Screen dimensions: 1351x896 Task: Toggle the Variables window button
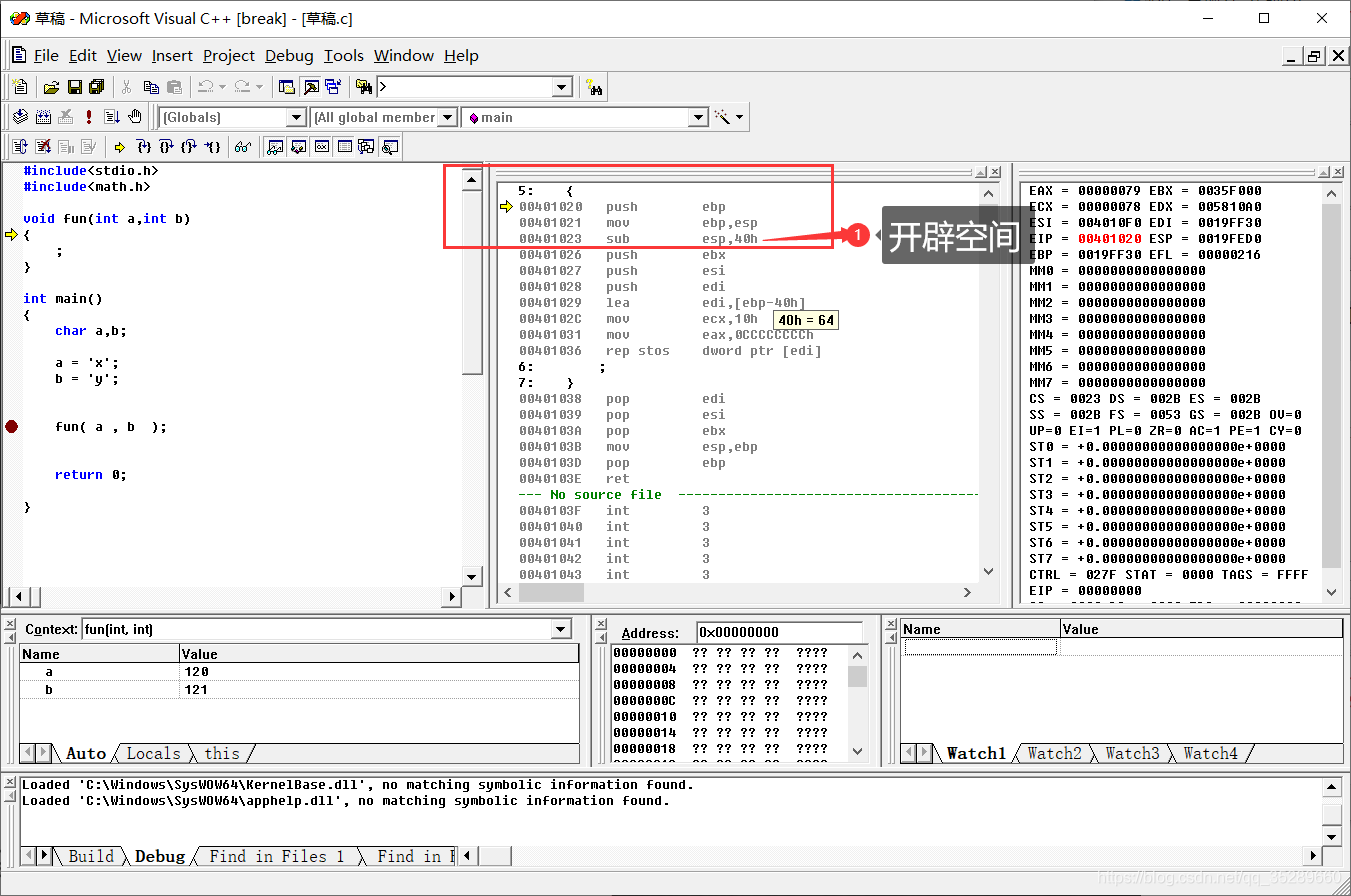pos(298,146)
